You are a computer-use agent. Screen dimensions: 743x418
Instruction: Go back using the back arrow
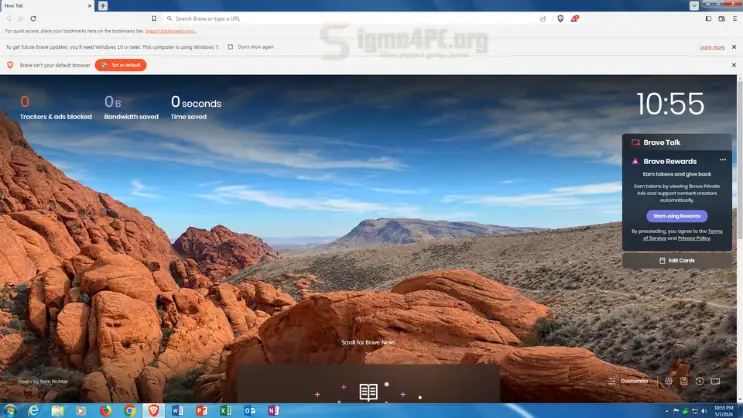click(9, 18)
